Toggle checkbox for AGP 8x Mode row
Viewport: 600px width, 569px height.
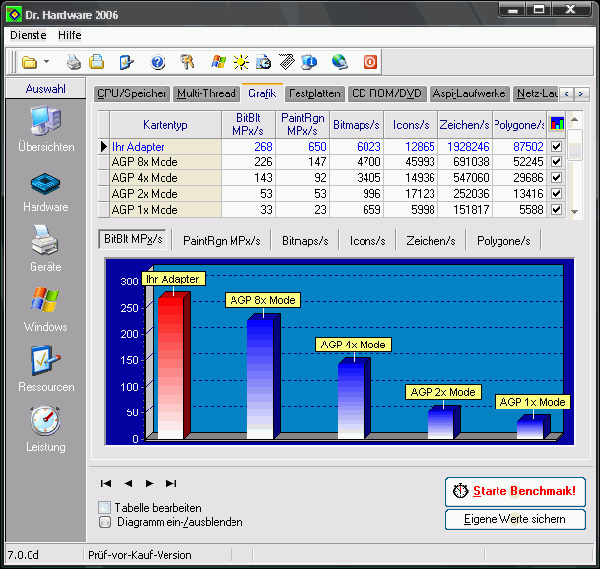coord(556,162)
